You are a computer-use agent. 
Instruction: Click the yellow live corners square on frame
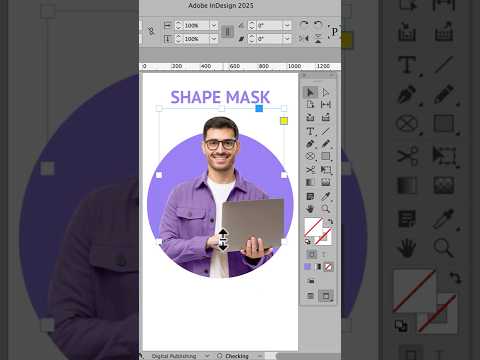284,121
